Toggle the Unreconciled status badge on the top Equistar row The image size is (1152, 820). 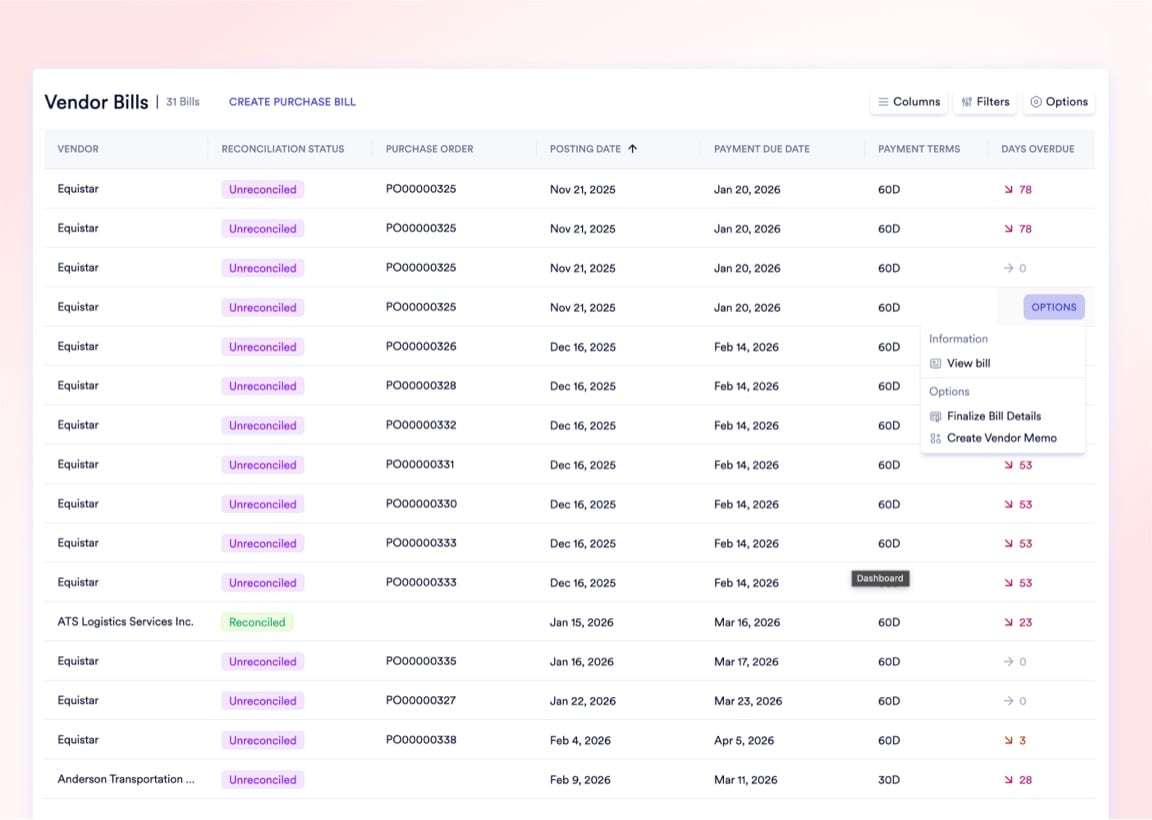click(x=262, y=189)
